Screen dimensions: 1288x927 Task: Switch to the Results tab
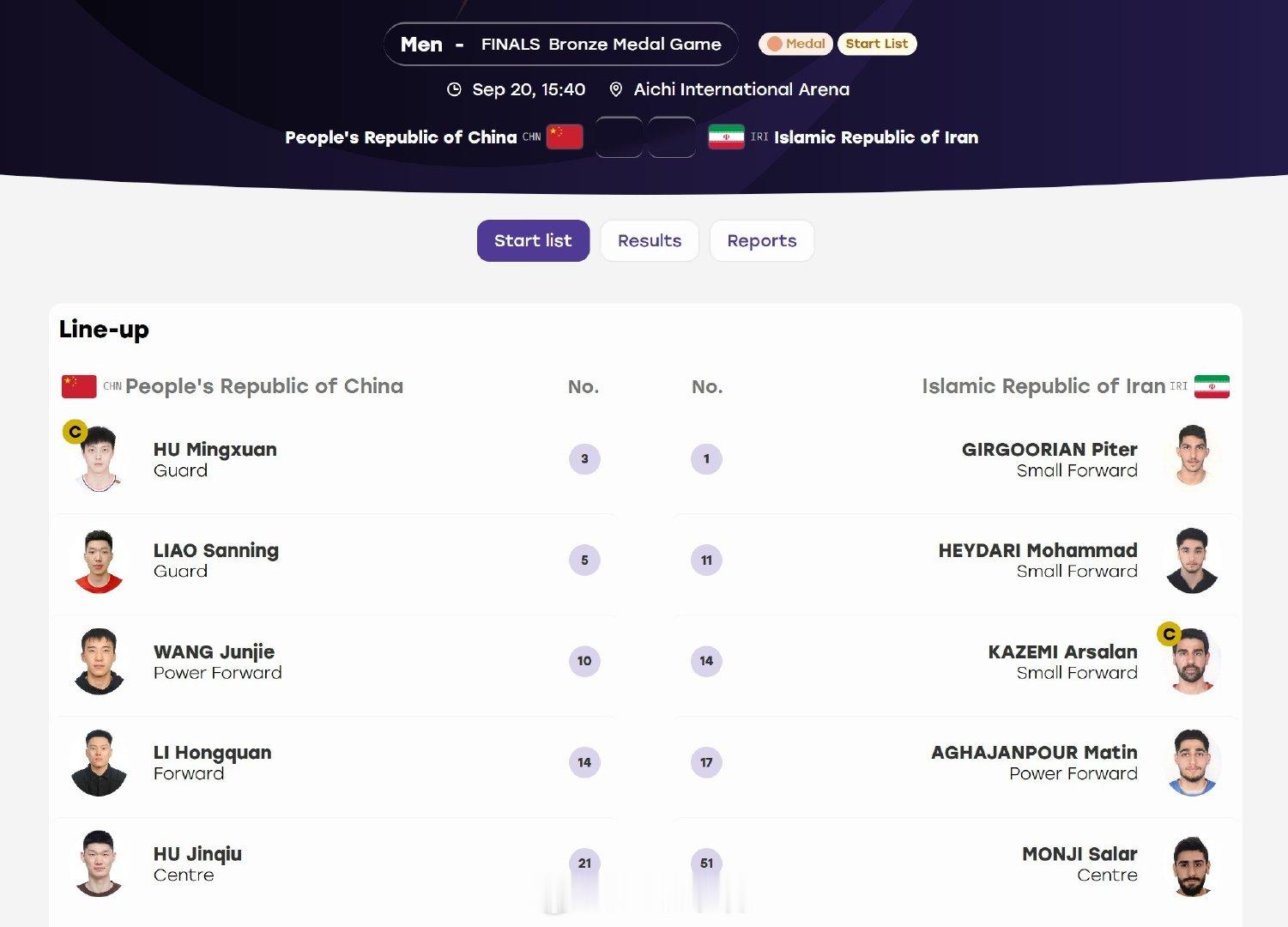tap(650, 240)
